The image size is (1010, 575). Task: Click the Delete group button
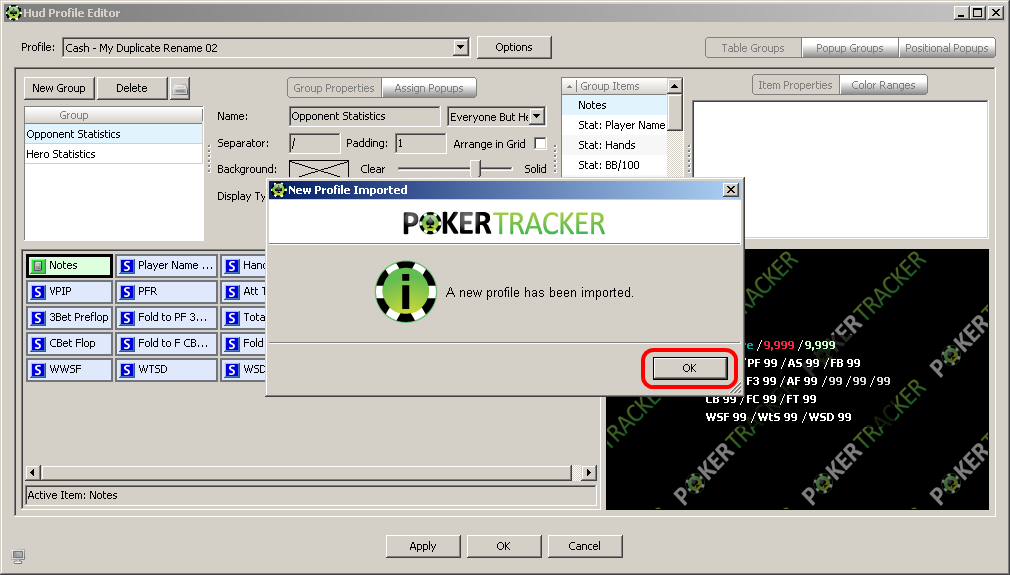pos(131,88)
